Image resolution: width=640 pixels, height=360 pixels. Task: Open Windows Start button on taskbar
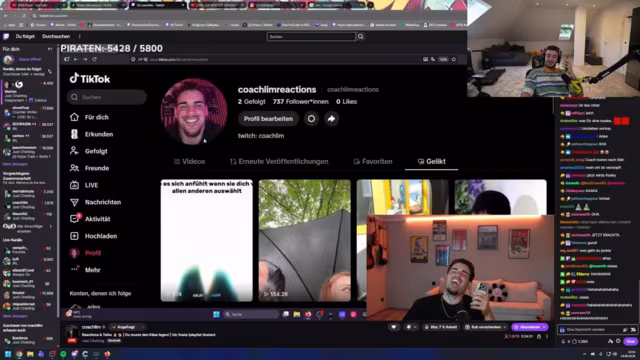point(8,354)
